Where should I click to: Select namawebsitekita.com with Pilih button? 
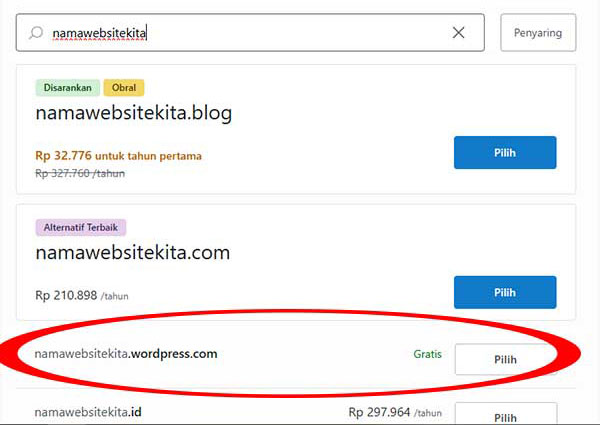point(505,292)
